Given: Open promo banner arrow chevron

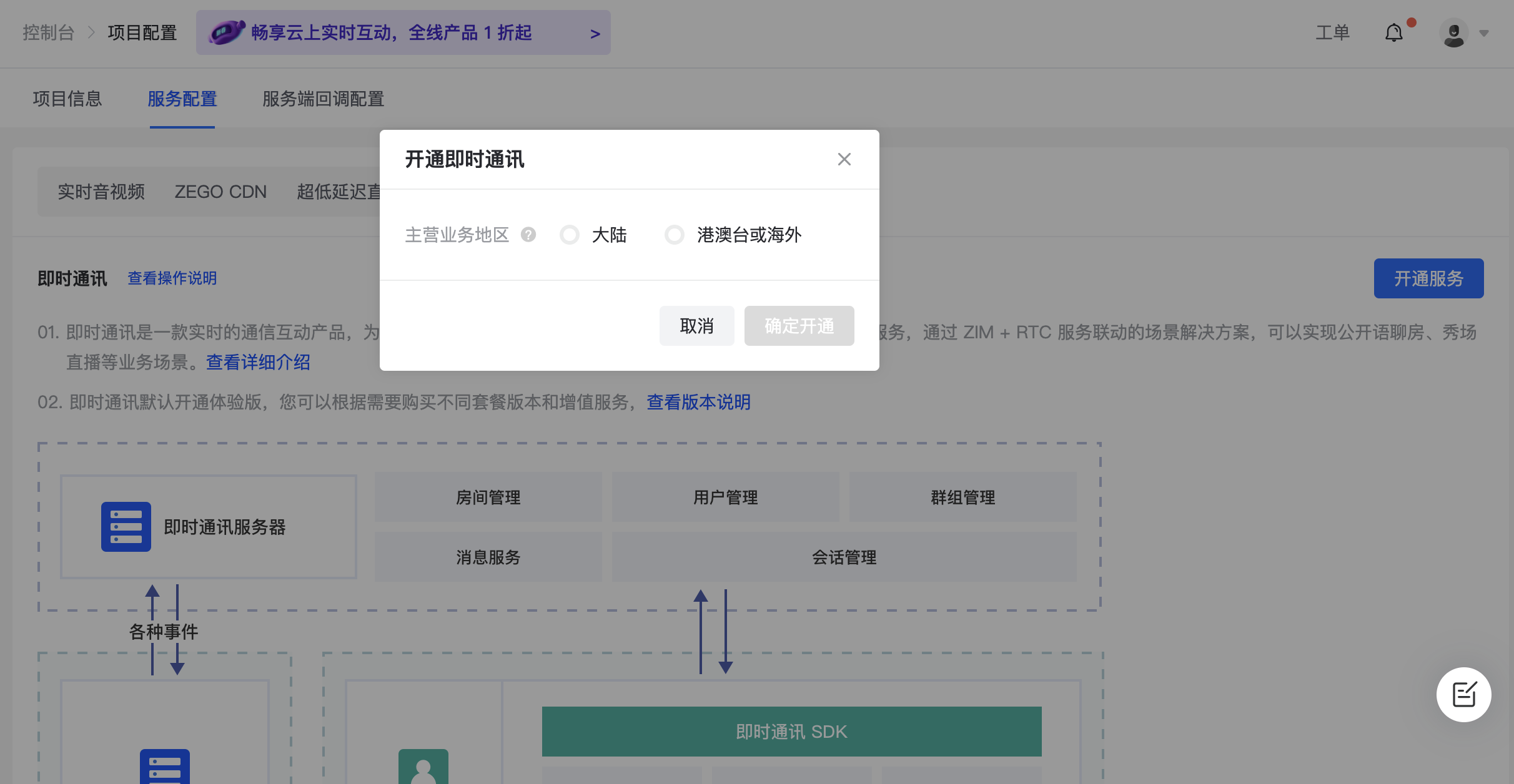Looking at the screenshot, I should click(x=595, y=34).
